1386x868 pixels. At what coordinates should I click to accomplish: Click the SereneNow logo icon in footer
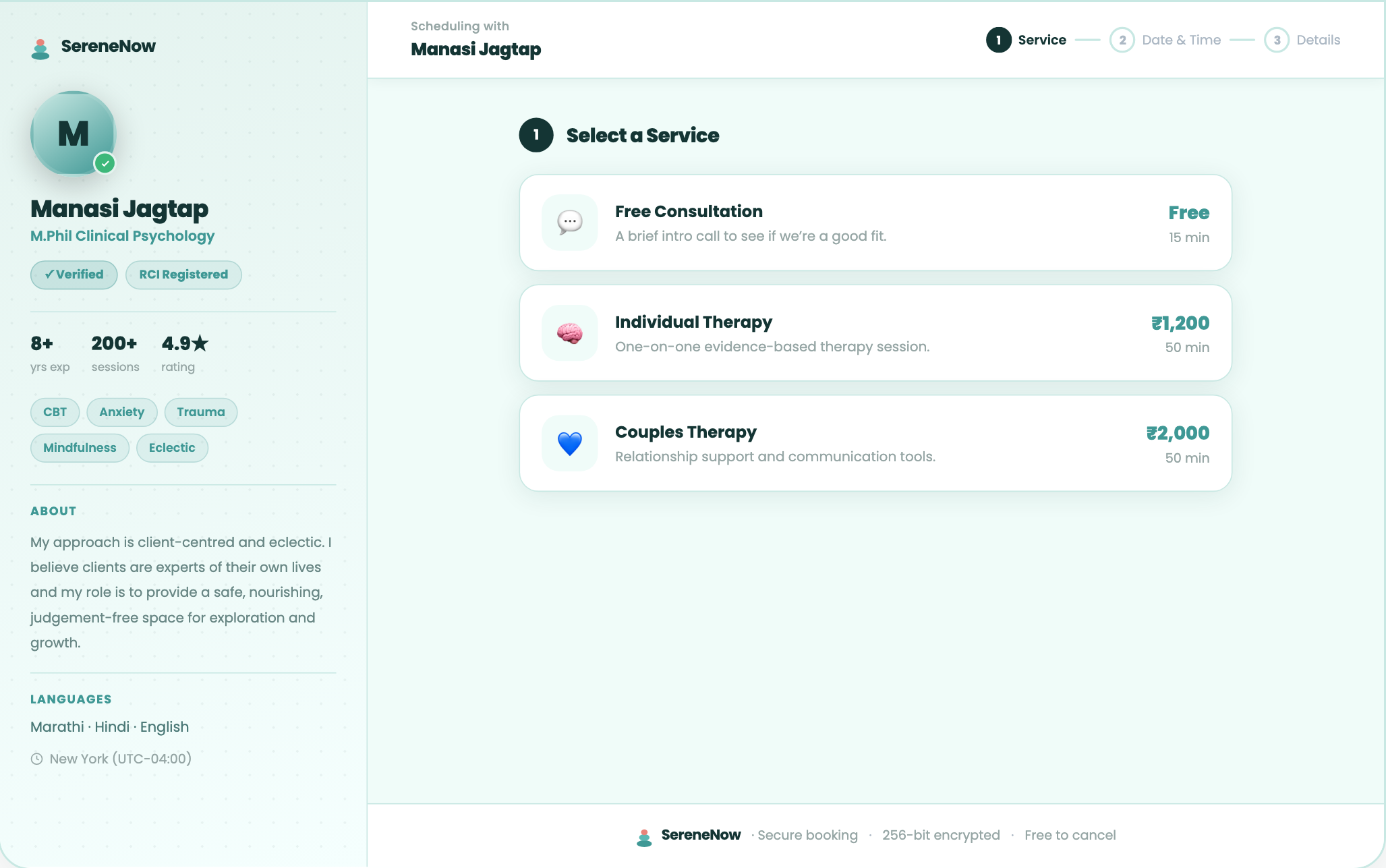pos(644,837)
